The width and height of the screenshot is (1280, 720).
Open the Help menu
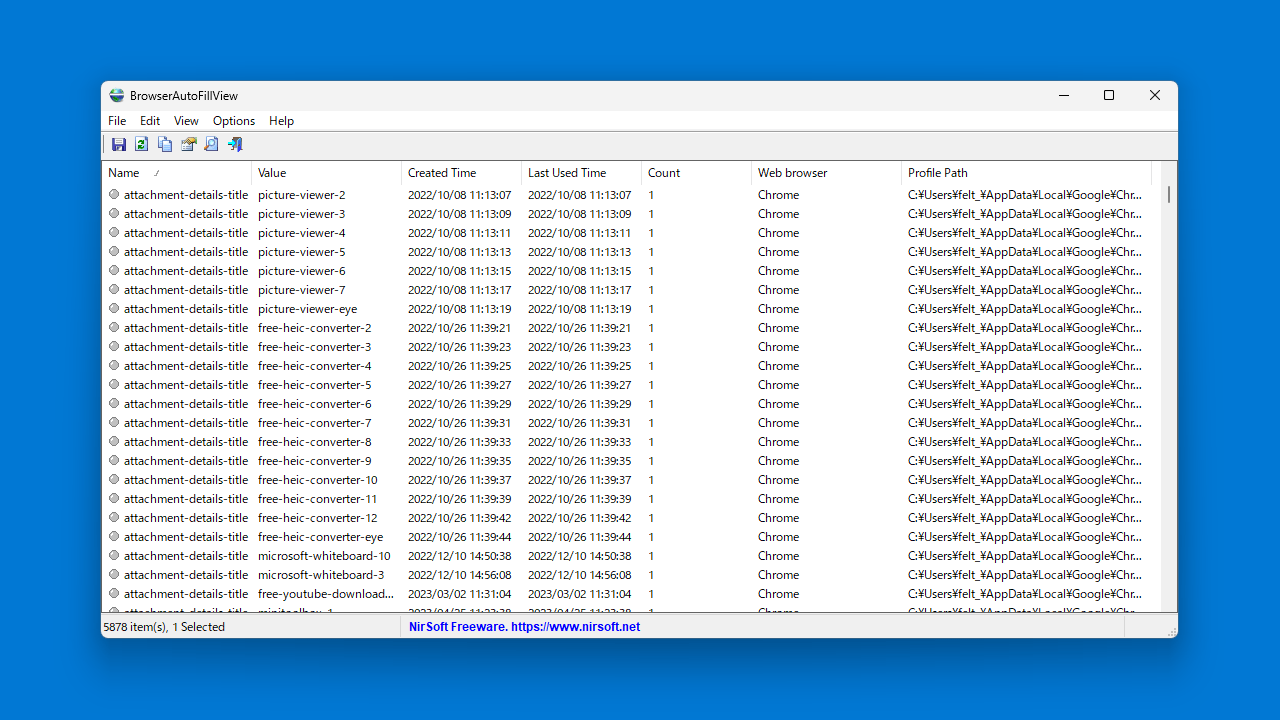pos(282,121)
